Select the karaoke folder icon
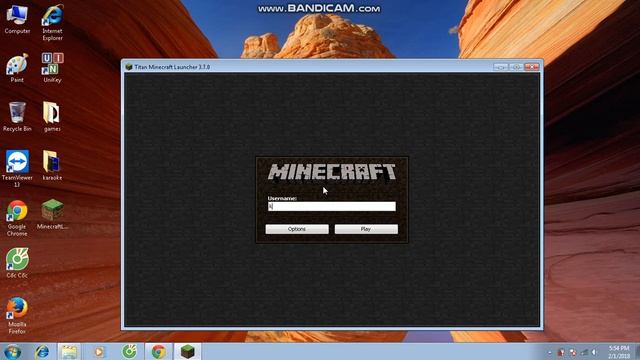 (x=52, y=166)
